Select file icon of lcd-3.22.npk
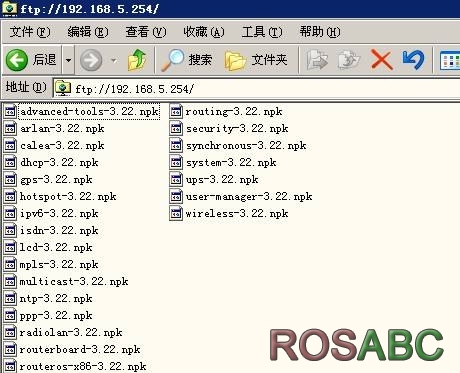Image resolution: width=460 pixels, height=373 pixels. (x=10, y=247)
